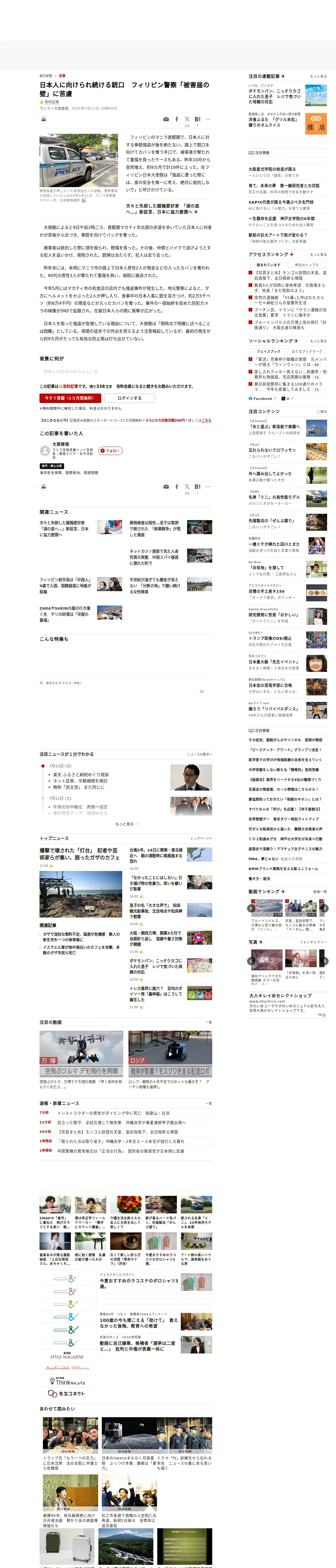This screenshot has width=336, height=1568.
Task: Open 一覧 link beside 注目の動画
Action: point(209,1023)
